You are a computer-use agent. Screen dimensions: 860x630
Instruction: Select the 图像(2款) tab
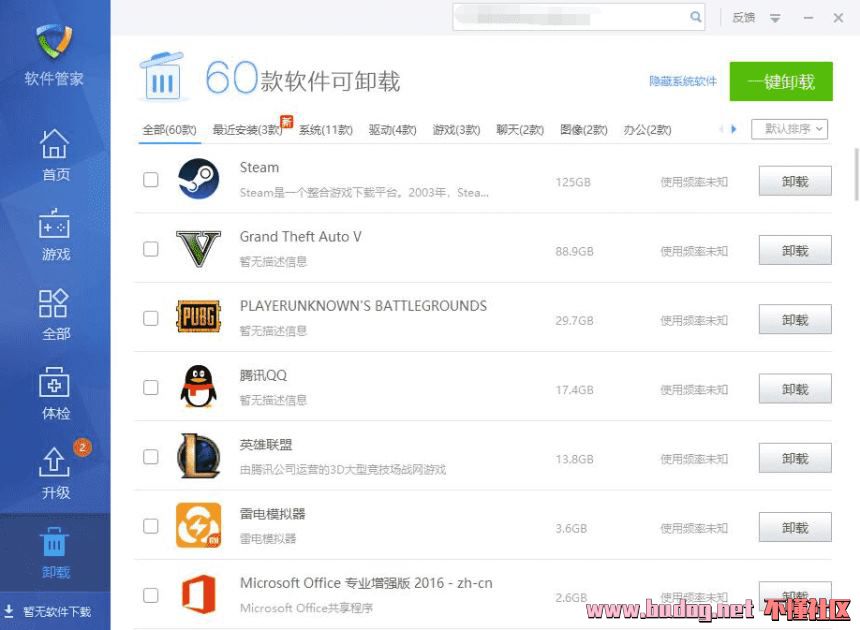pos(584,130)
